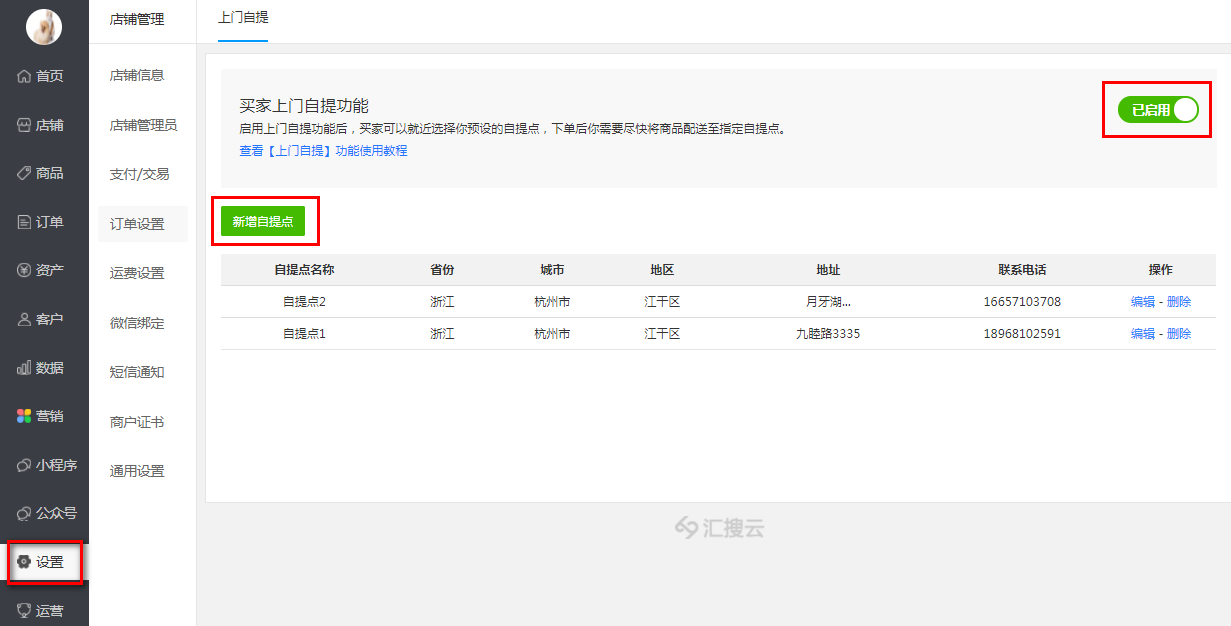Image resolution: width=1231 pixels, height=626 pixels.
Task: Disable the 已启用 pickup feature toggle
Action: pyautogui.click(x=1156, y=110)
